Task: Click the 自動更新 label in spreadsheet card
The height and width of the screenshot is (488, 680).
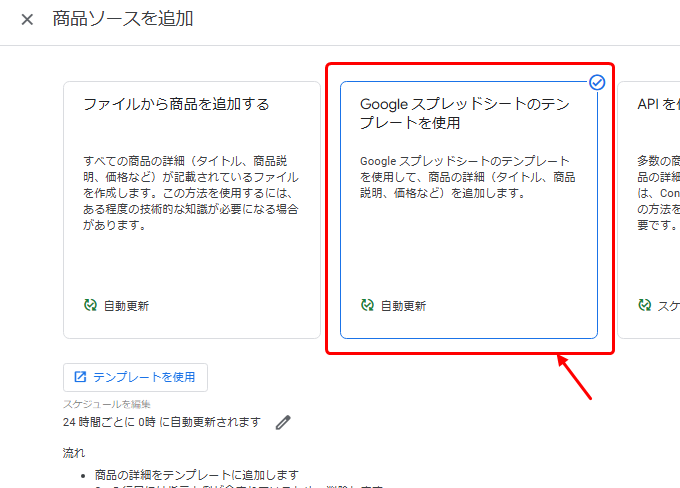Action: click(404, 306)
